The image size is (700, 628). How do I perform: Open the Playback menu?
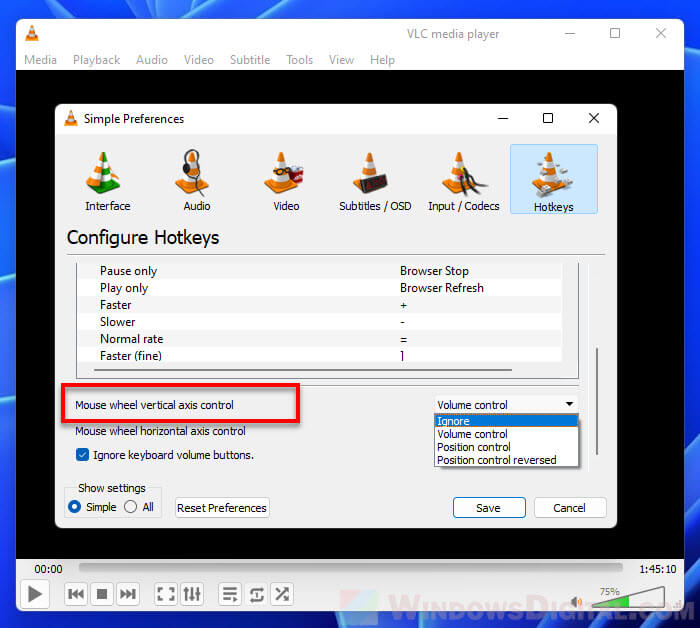(x=96, y=60)
